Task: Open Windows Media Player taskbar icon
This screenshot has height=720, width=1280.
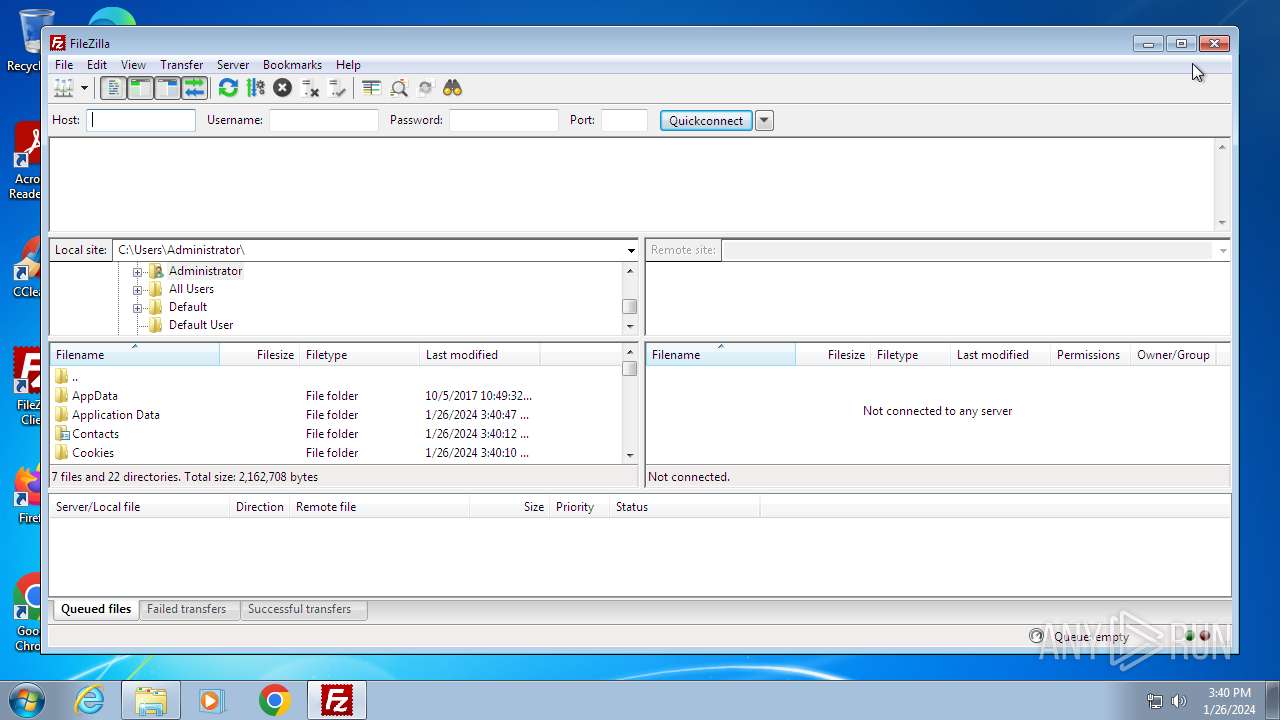Action: click(x=212, y=700)
